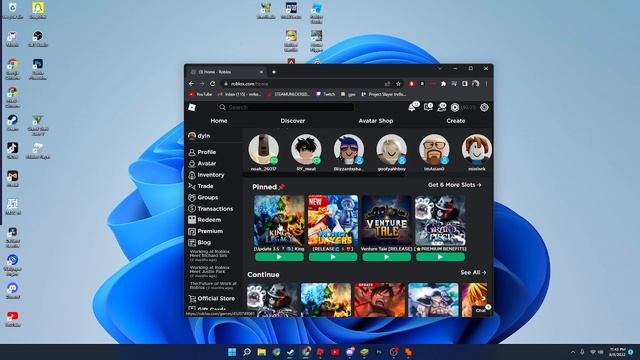640x360 pixels.
Task: Open the browser extensions puzzle icon
Action: click(x=443, y=84)
